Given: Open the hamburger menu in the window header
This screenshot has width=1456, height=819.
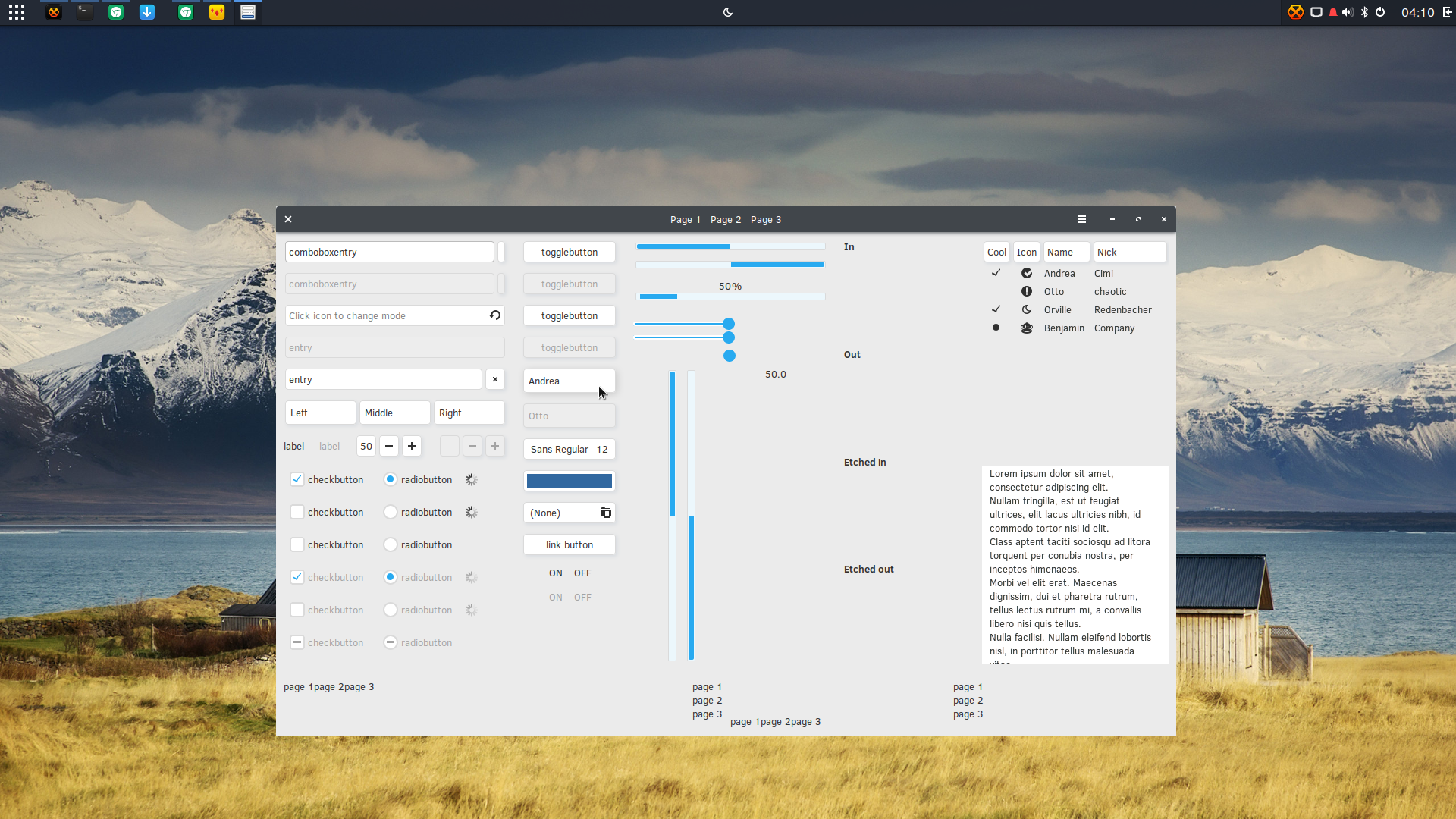Looking at the screenshot, I should [1082, 219].
